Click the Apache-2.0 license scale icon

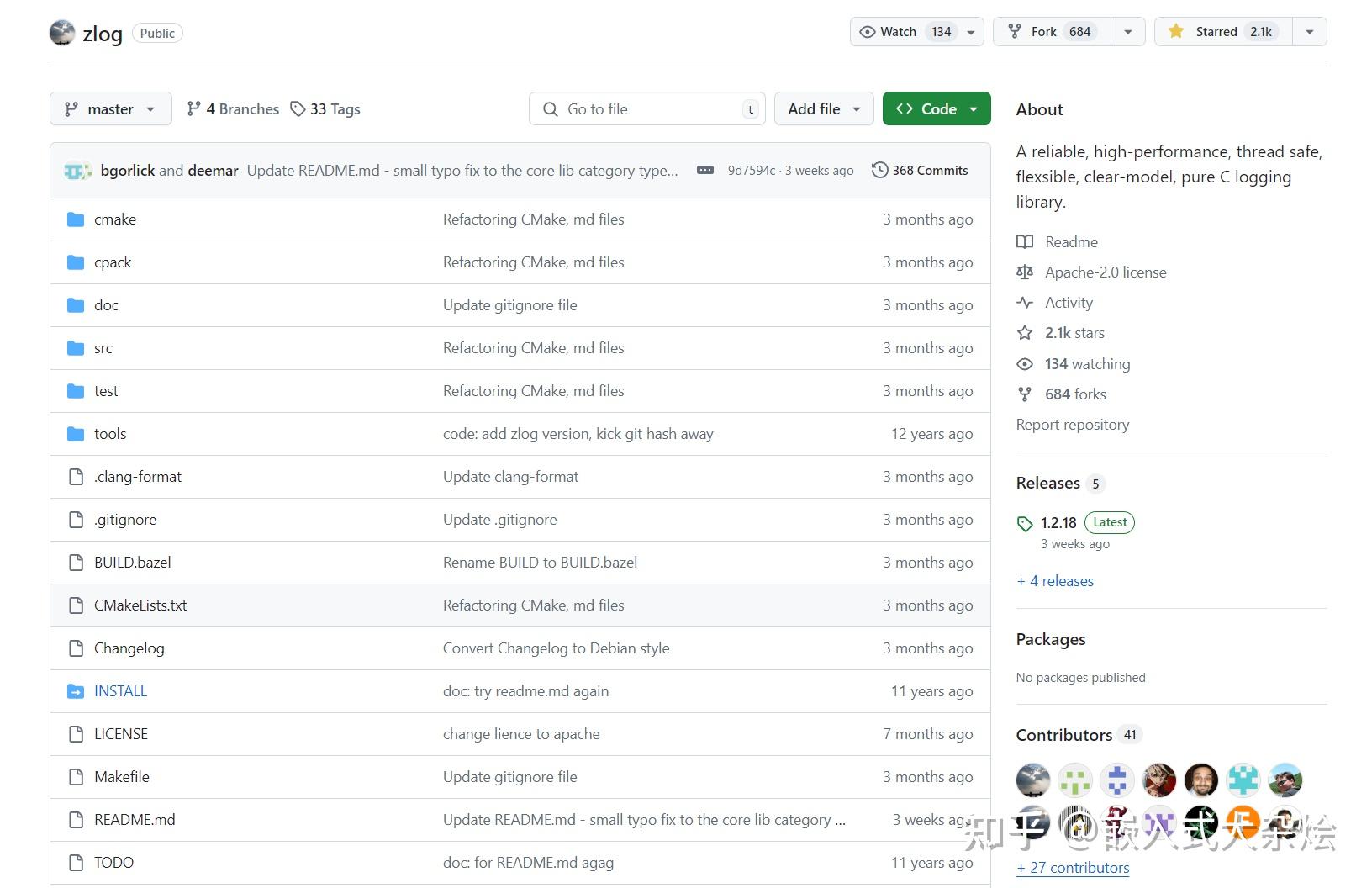coord(1025,272)
